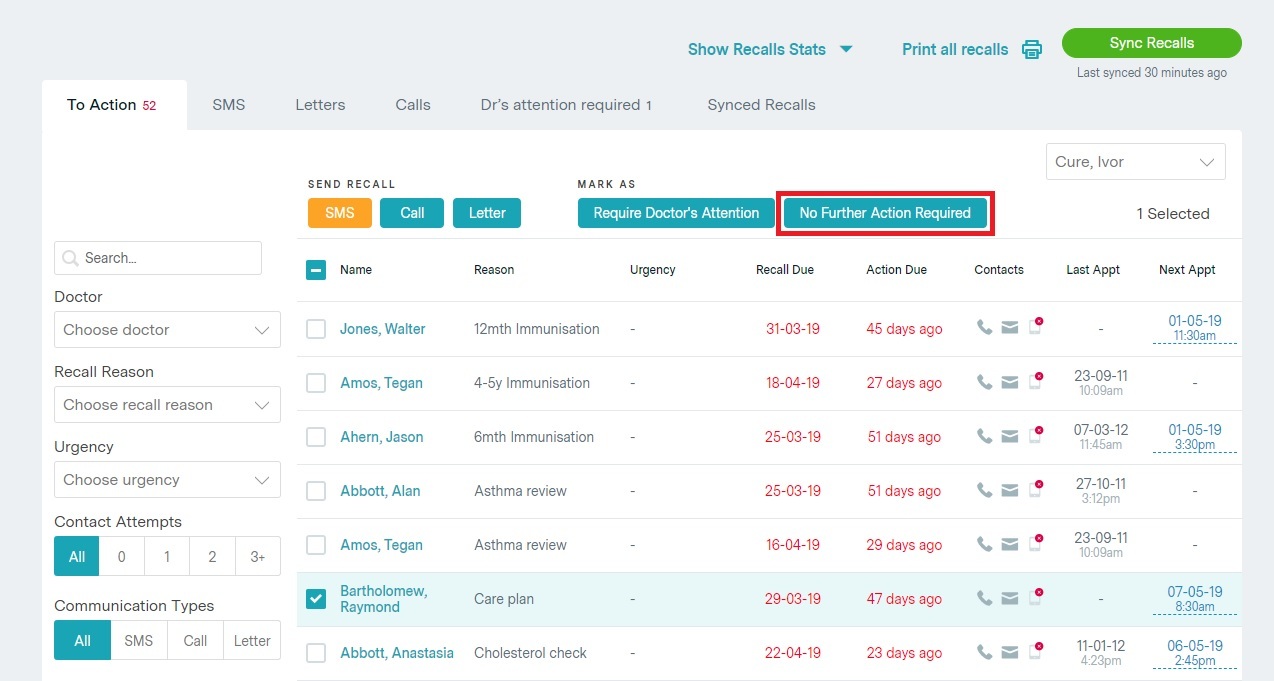Open the Choose doctor dropdown

coord(166,330)
